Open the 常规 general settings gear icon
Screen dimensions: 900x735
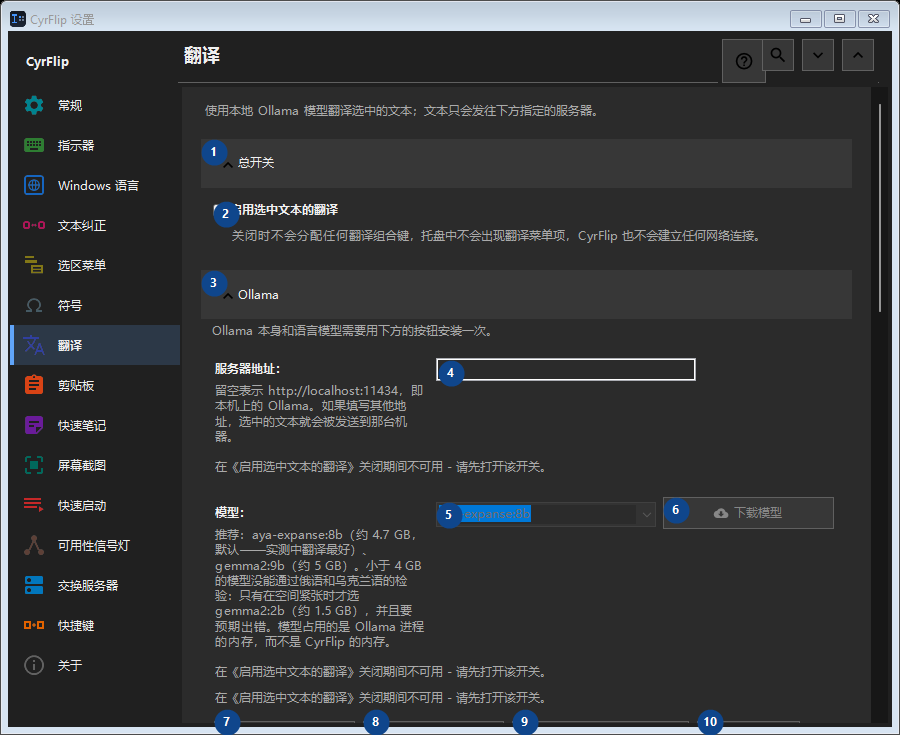pos(34,106)
